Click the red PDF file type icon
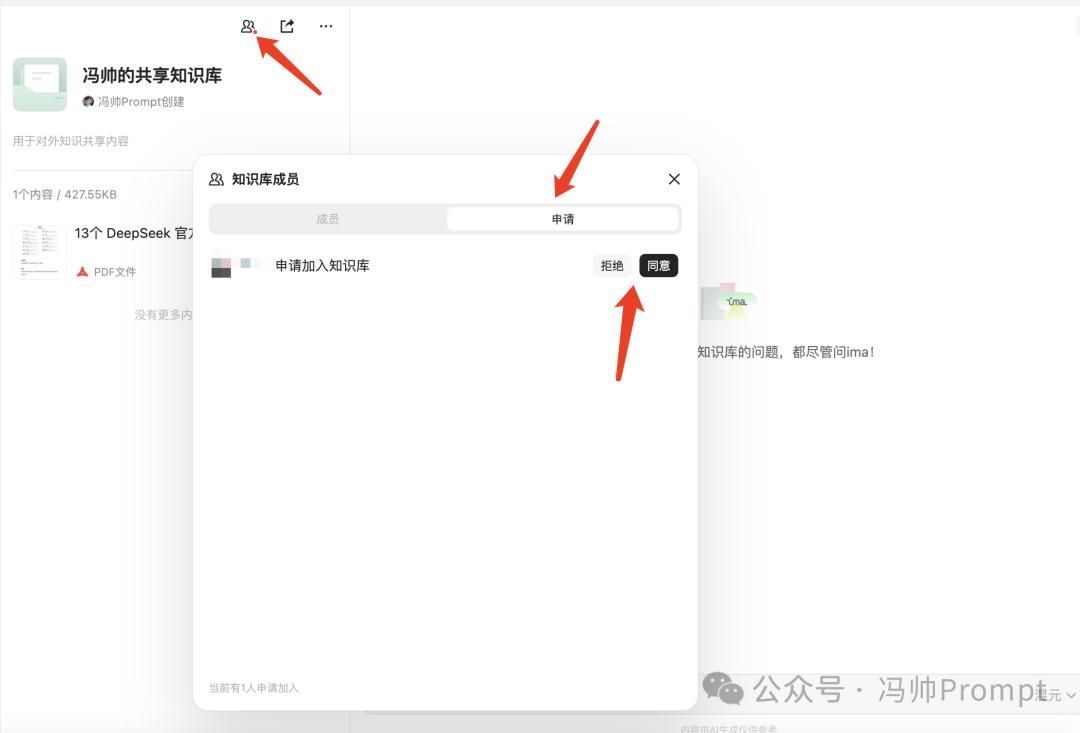 (x=83, y=271)
